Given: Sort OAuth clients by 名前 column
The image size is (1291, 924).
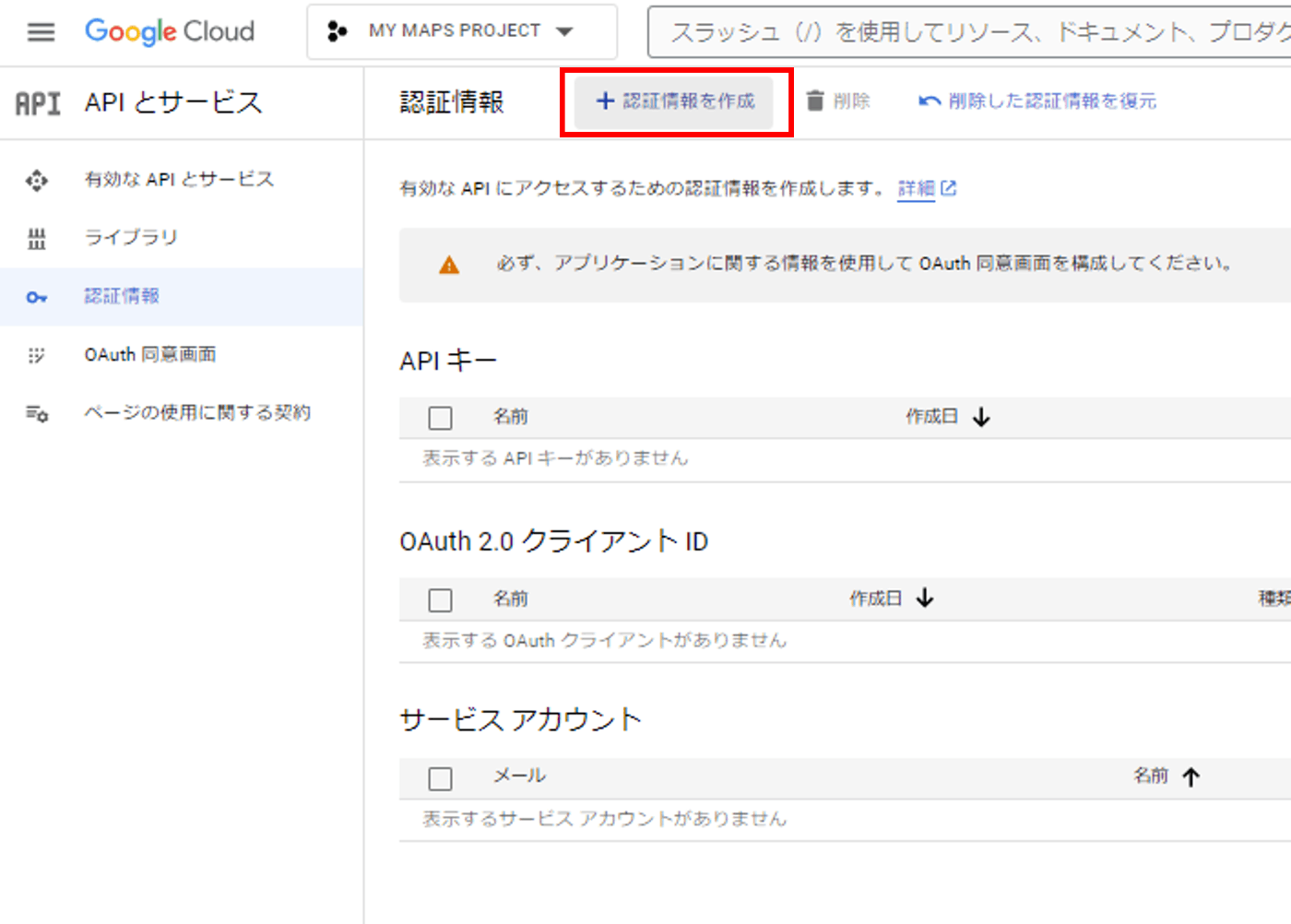Looking at the screenshot, I should [510, 598].
